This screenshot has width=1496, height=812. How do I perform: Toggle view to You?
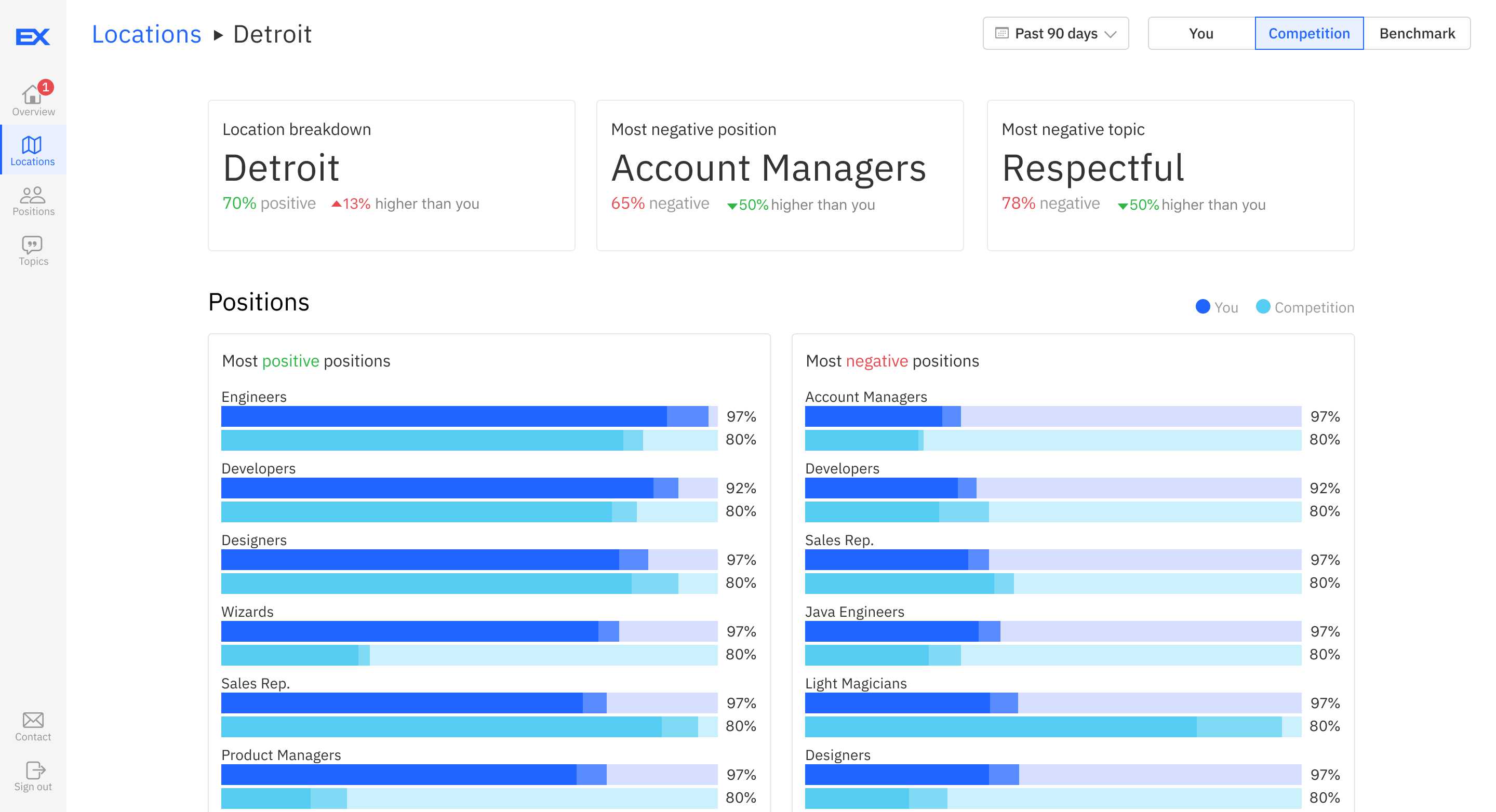coord(1200,34)
